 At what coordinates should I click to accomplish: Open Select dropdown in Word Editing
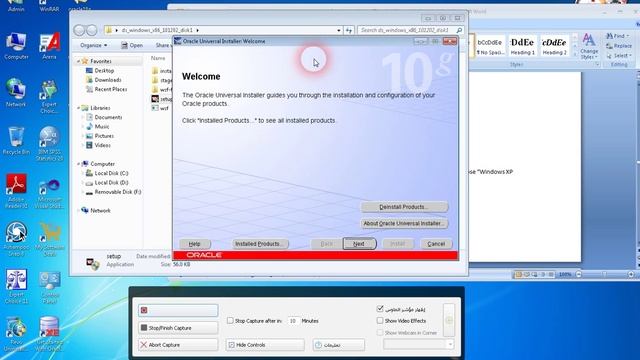(620, 56)
